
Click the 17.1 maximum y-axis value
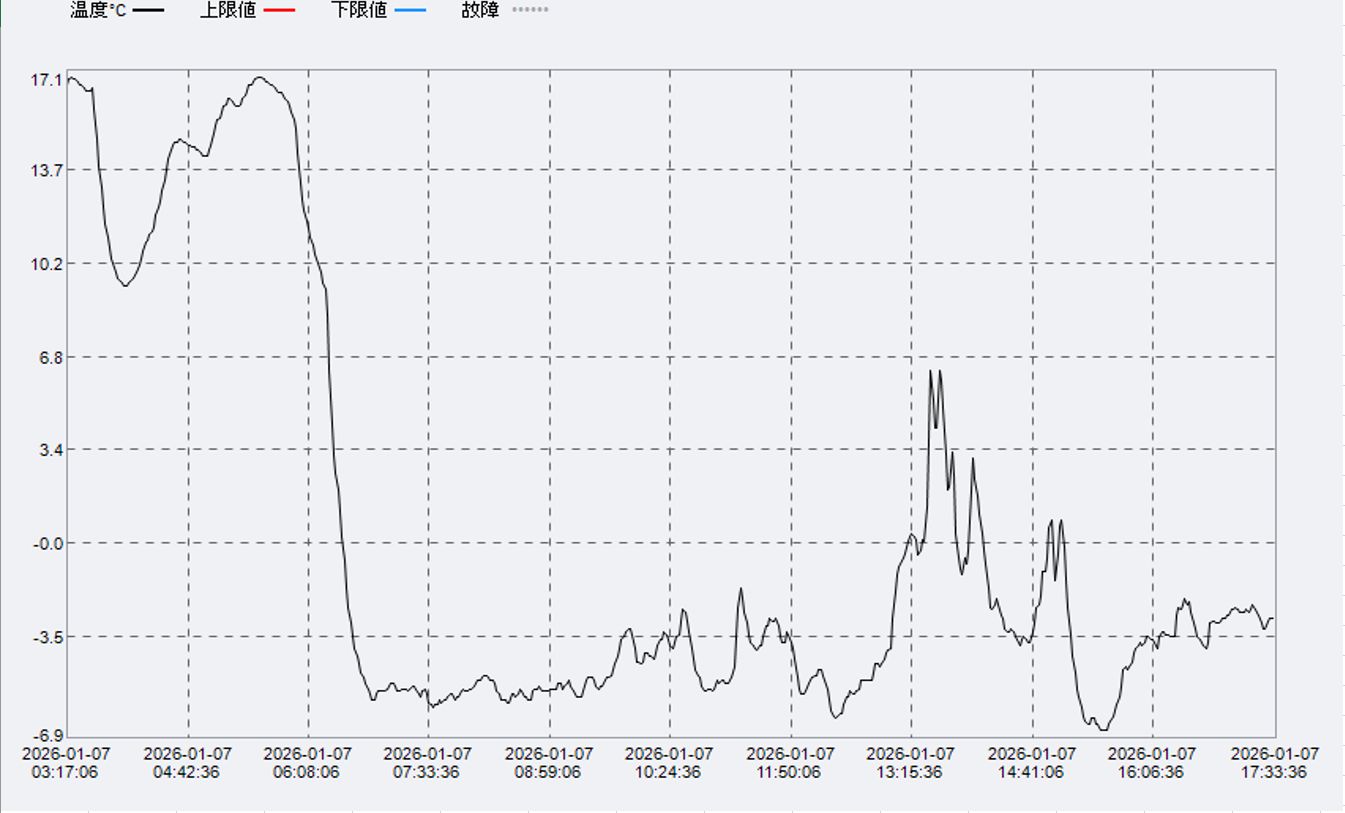pyautogui.click(x=46, y=79)
